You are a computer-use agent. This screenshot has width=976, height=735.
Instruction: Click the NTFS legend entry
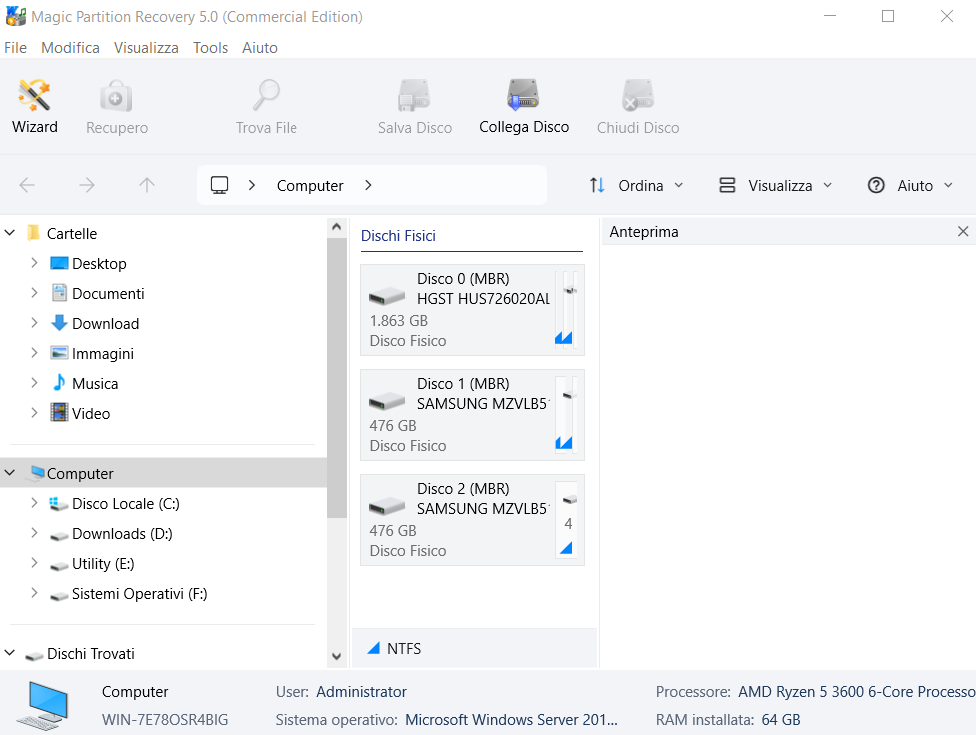[x=394, y=648]
